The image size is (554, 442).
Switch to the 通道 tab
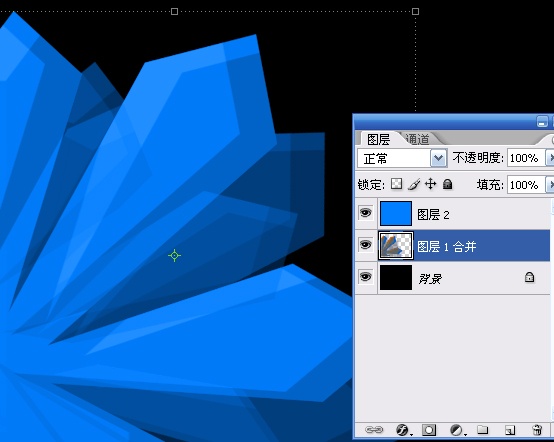[x=418, y=139]
